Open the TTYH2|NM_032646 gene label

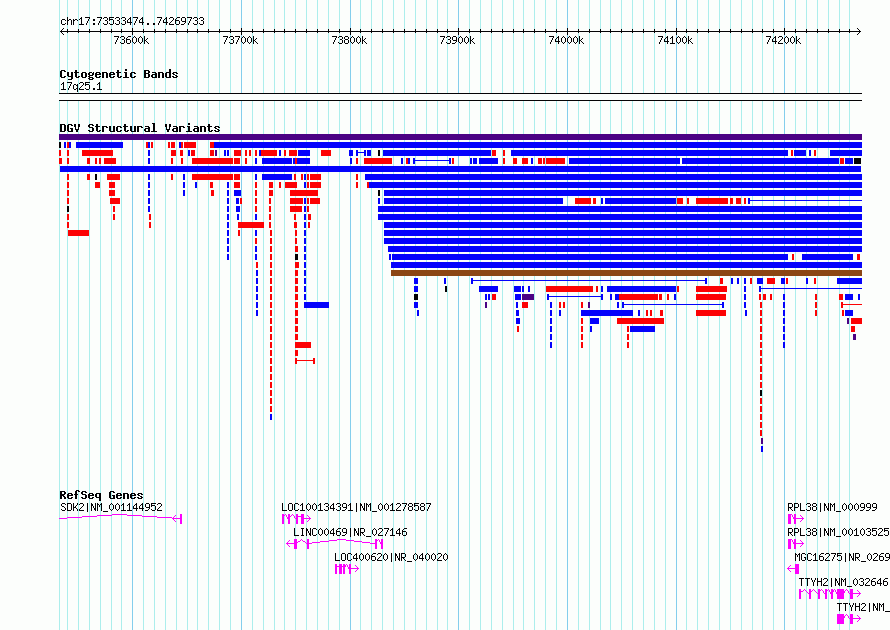click(843, 582)
